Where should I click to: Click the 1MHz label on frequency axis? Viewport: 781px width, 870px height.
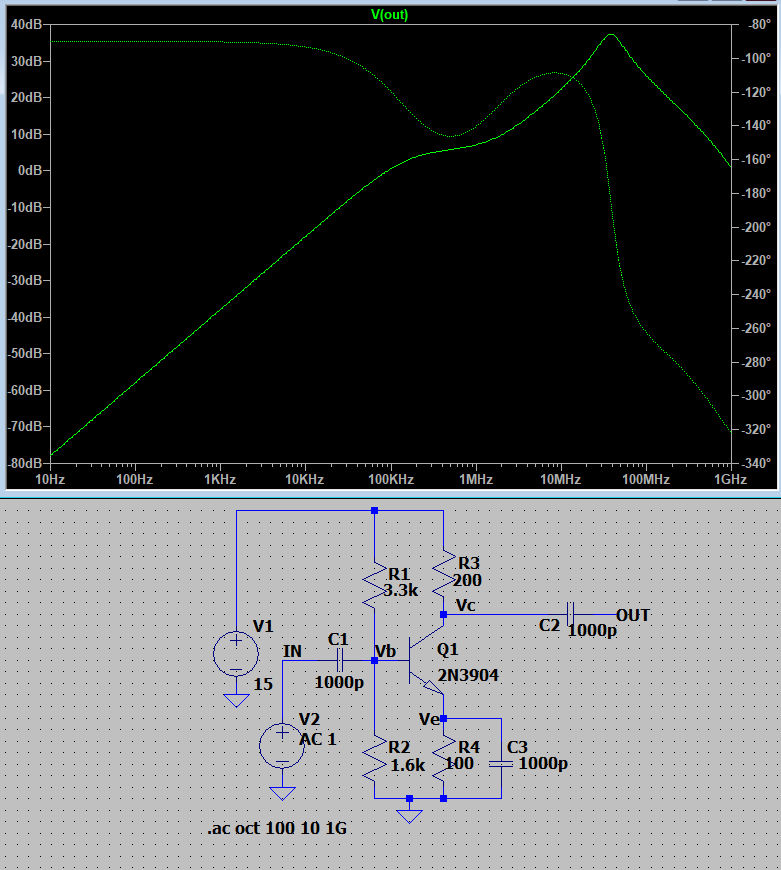475,480
